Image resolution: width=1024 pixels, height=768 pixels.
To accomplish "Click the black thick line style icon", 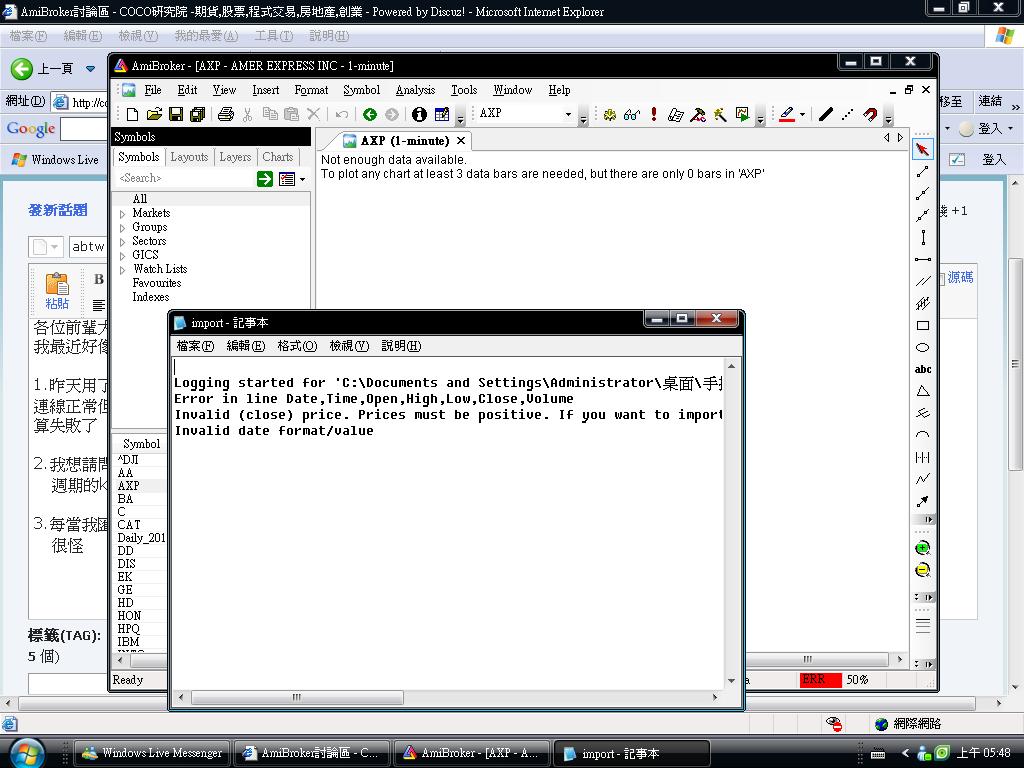I will (825, 114).
